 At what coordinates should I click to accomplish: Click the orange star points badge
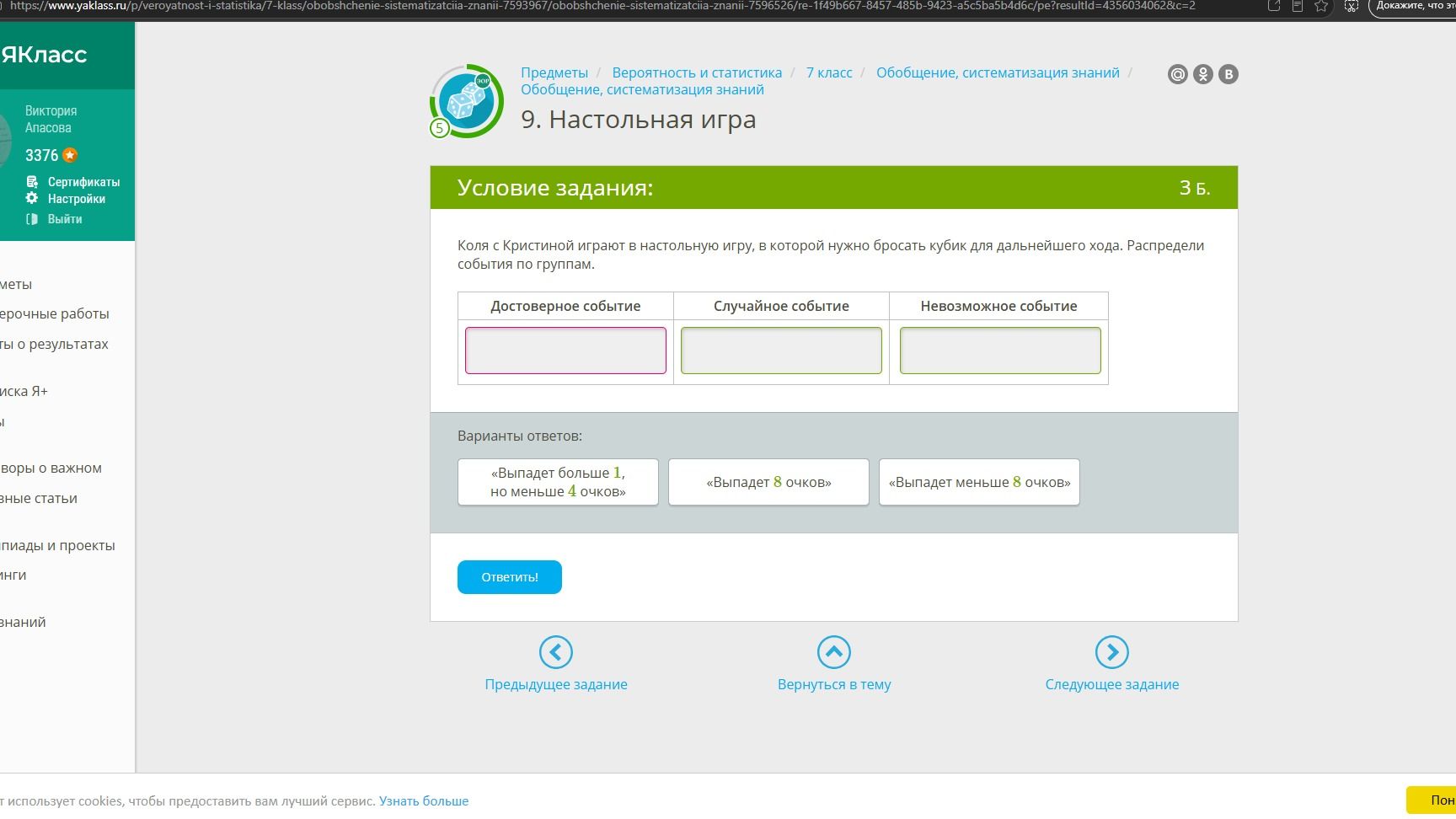[70, 155]
